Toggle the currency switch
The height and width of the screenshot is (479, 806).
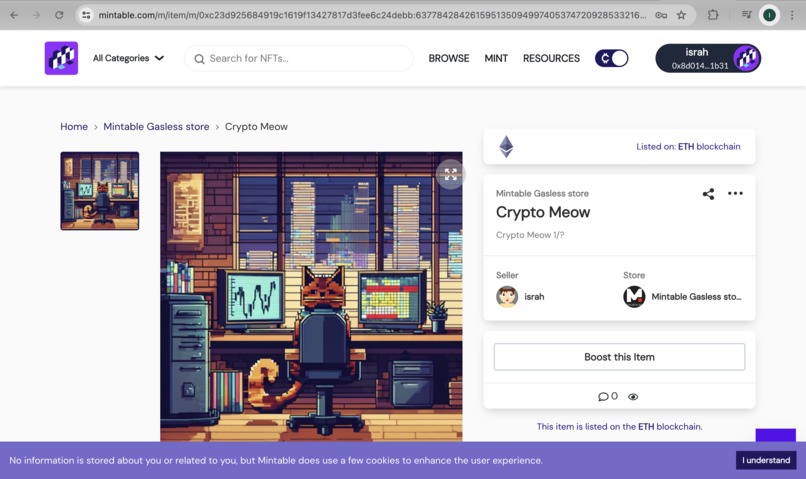(x=612, y=58)
